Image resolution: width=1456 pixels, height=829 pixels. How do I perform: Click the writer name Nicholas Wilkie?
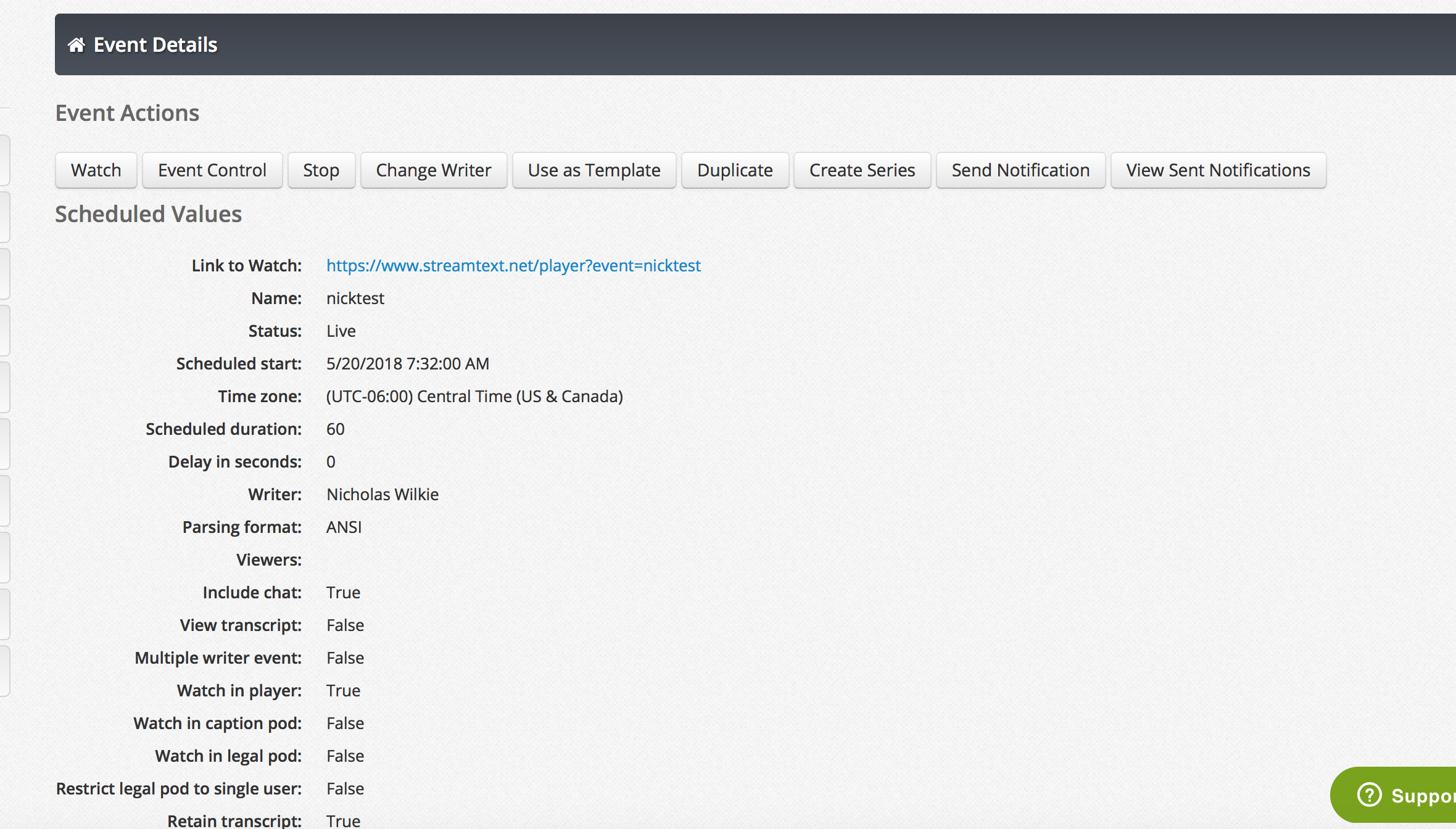pos(383,495)
